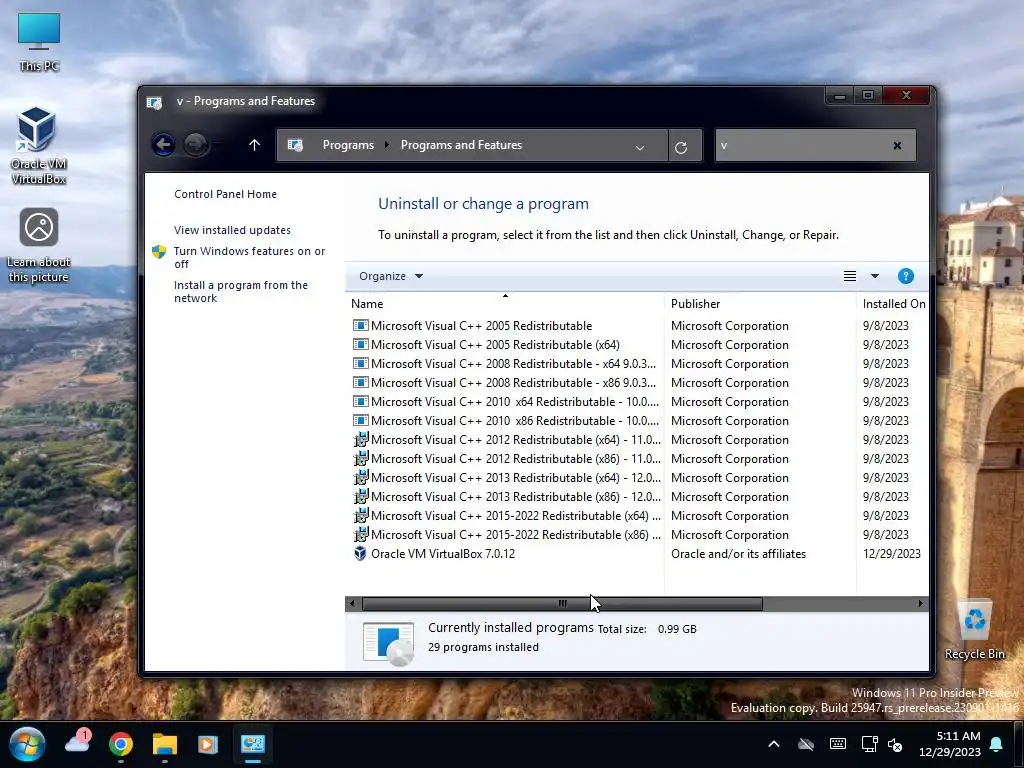Click the chevron between Programs and Programs and Features
The height and width of the screenshot is (768, 1024).
click(387, 144)
